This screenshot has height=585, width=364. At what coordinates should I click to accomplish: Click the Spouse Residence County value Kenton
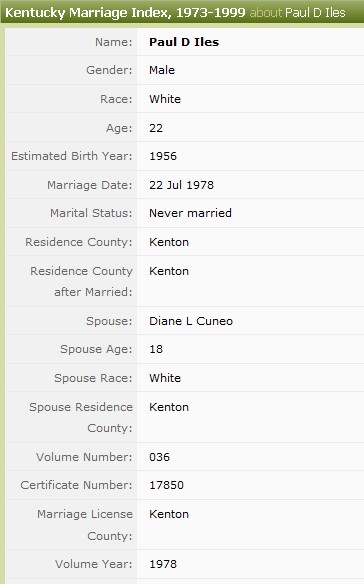point(169,407)
